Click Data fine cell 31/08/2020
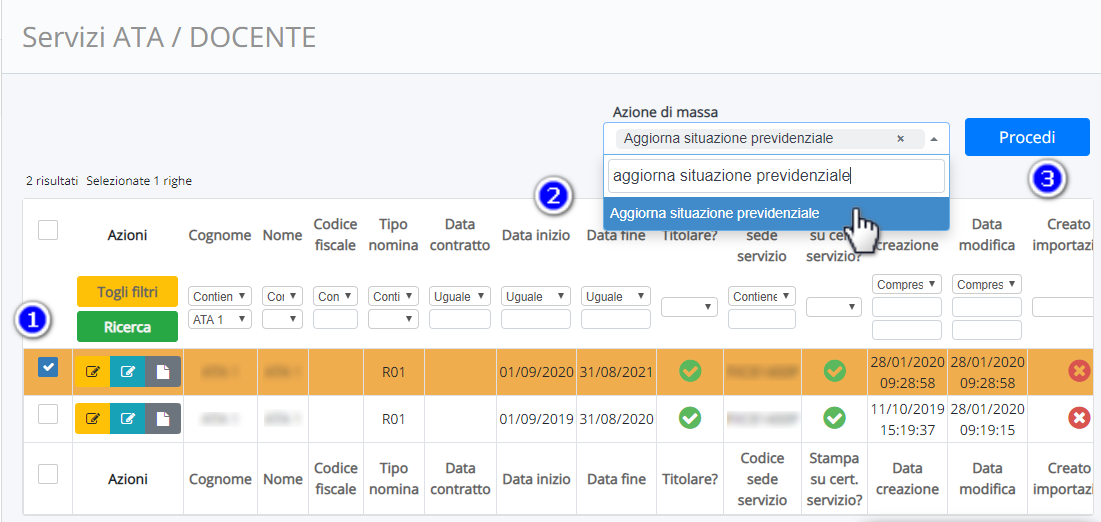The width and height of the screenshot is (1101, 522). (617, 419)
